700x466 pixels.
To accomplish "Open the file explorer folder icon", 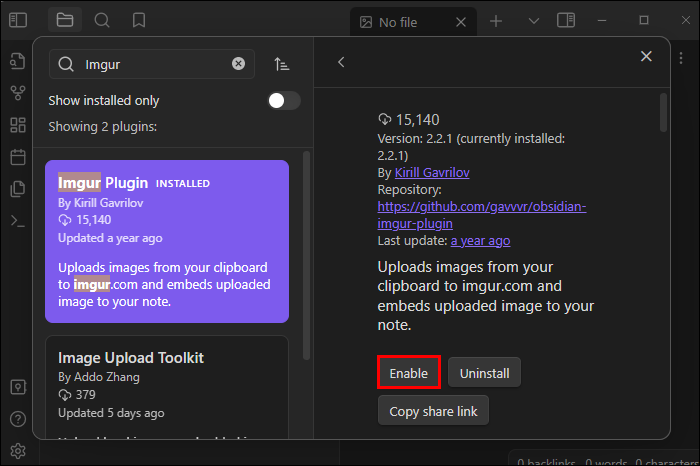I will [65, 20].
